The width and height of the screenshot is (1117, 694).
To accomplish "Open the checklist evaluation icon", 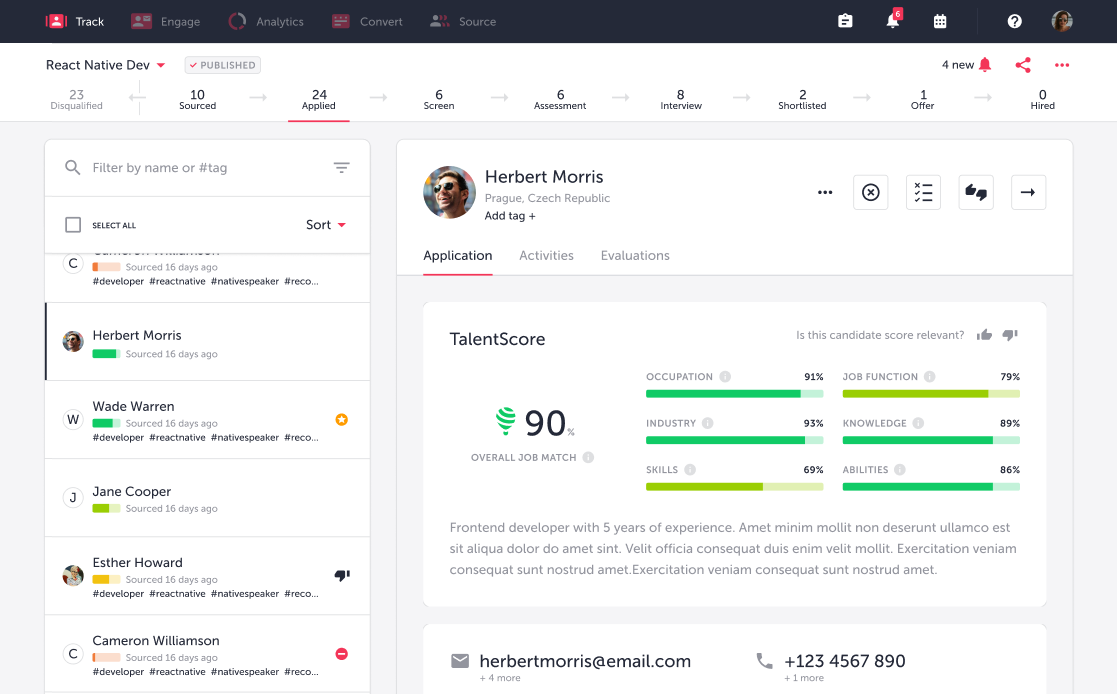I will click(923, 192).
